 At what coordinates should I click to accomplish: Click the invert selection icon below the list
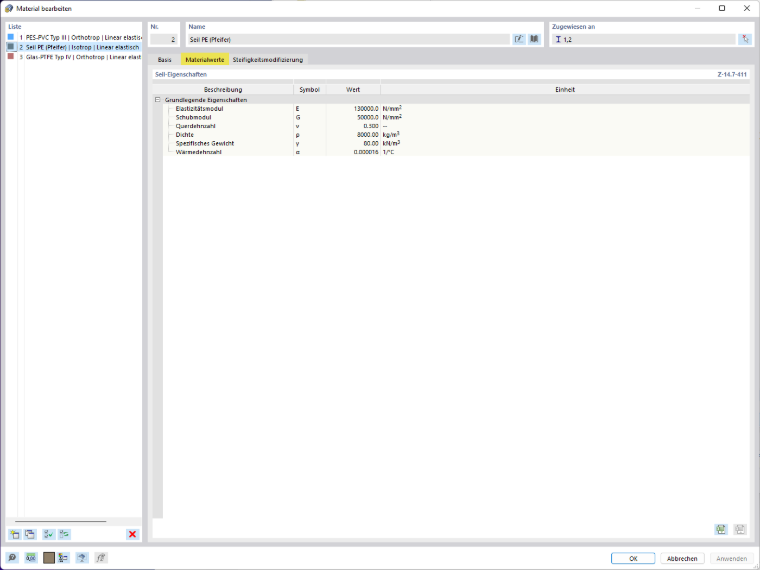point(64,534)
